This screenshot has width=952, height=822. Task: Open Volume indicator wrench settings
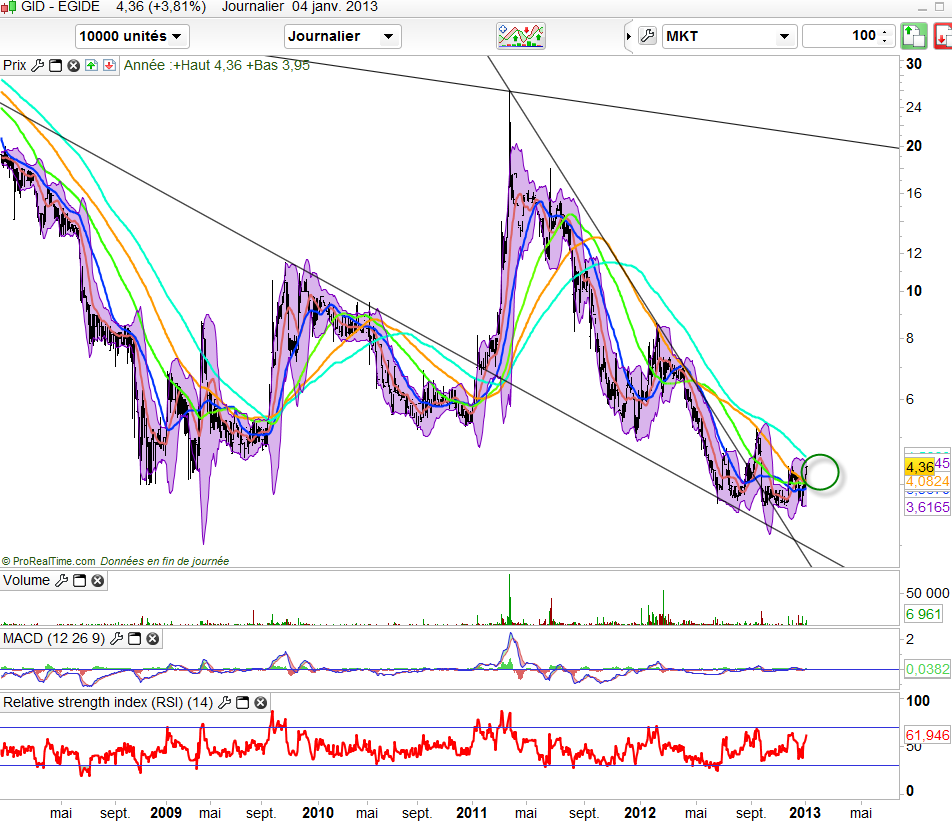[x=62, y=581]
